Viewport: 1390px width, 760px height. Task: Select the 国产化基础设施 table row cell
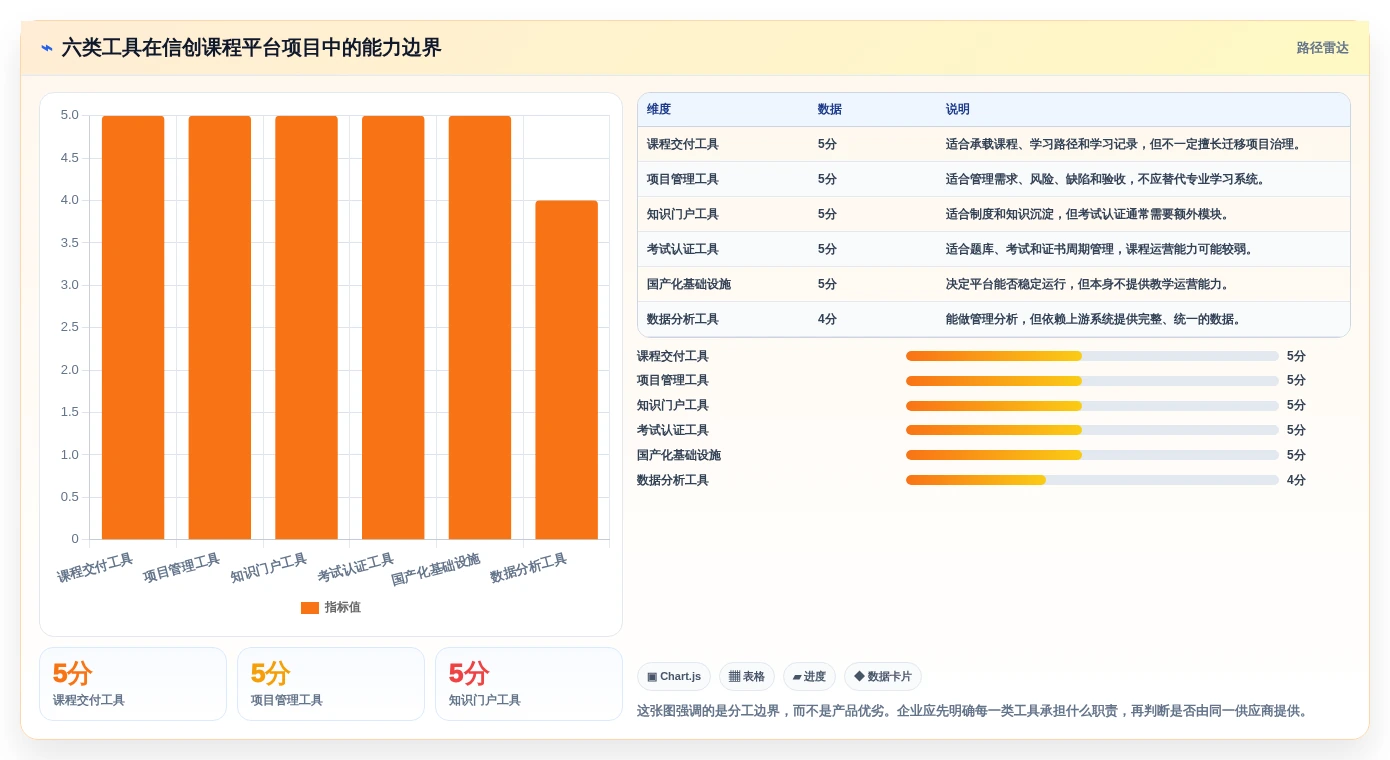(x=689, y=284)
